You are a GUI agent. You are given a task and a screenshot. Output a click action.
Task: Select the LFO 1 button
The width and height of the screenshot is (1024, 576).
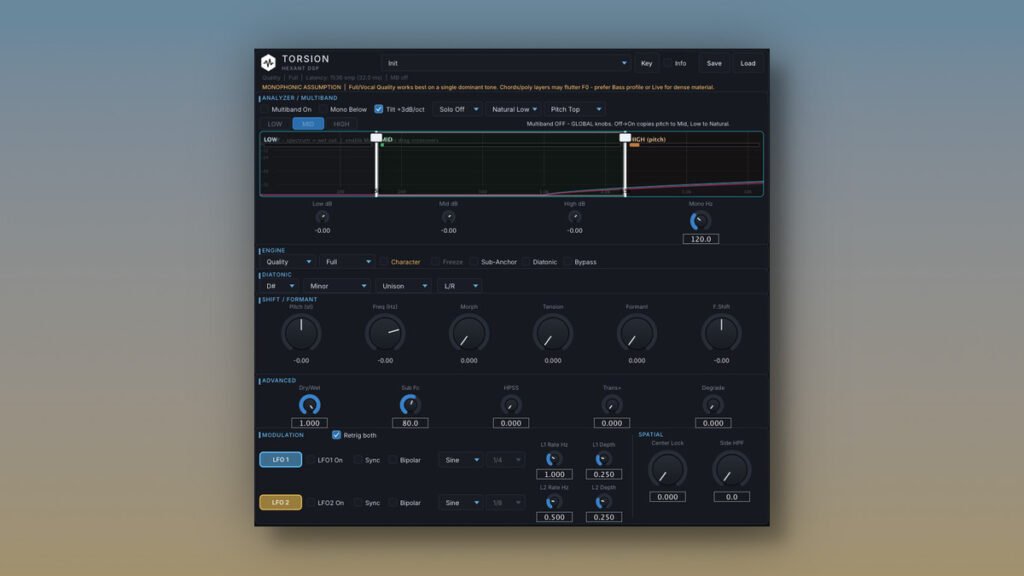point(281,460)
